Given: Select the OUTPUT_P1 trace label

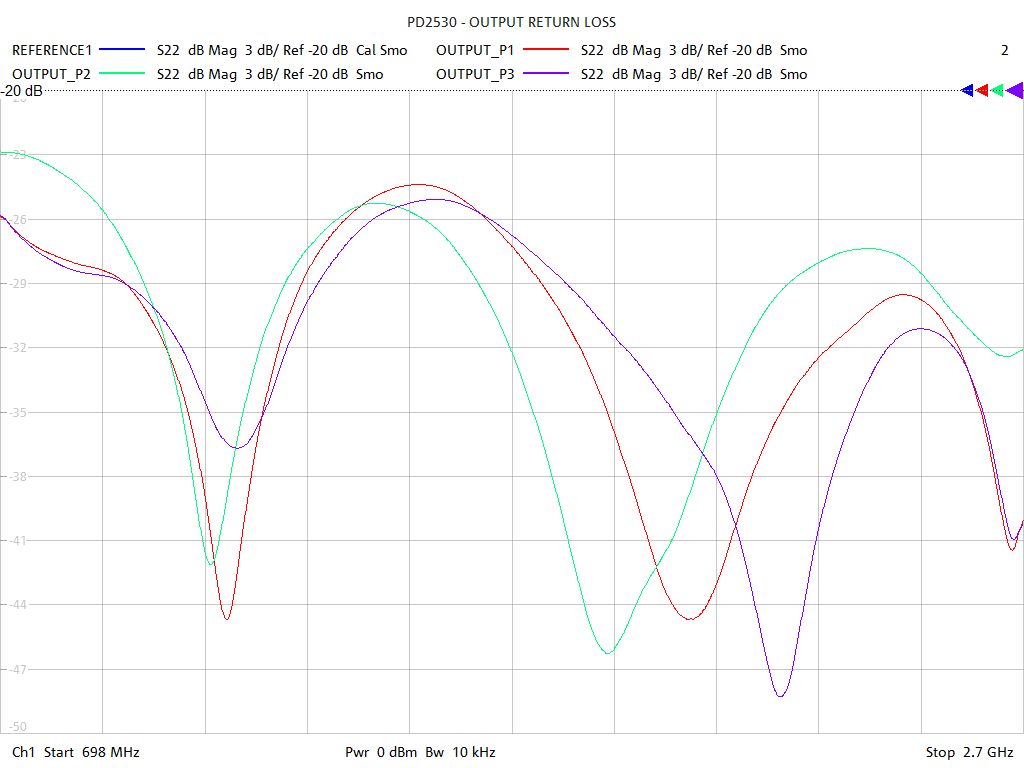Looking at the screenshot, I should coord(475,50).
